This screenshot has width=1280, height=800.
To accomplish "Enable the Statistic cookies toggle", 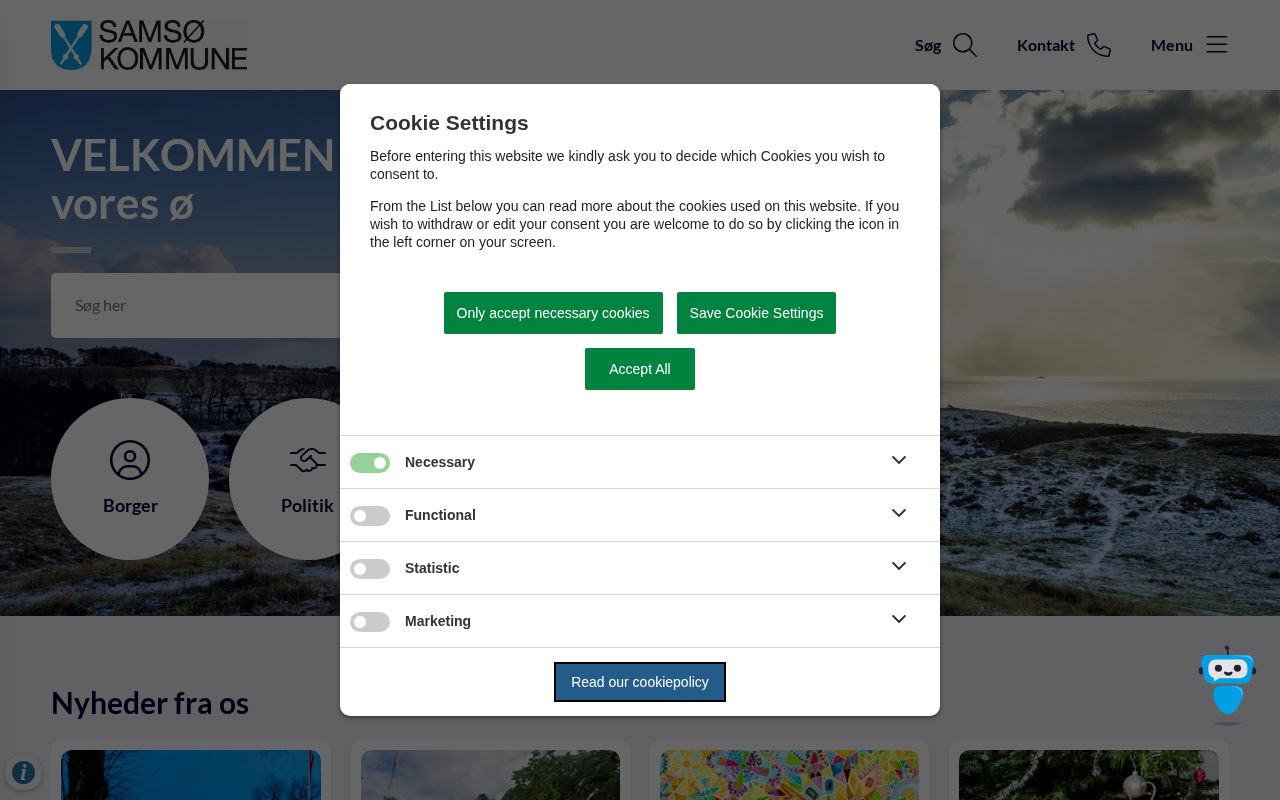I will [370, 569].
